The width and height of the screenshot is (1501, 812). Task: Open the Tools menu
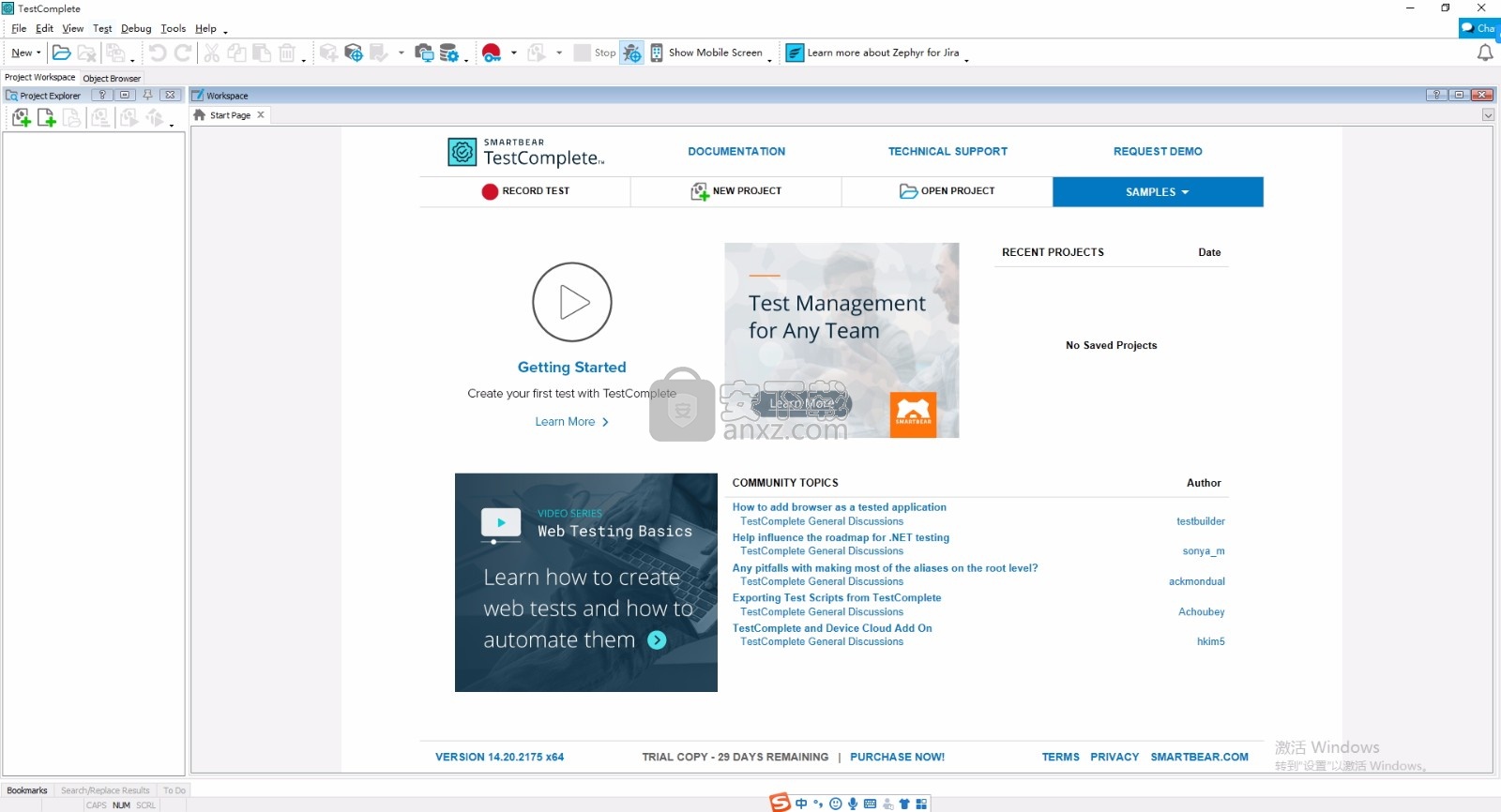tap(174, 28)
